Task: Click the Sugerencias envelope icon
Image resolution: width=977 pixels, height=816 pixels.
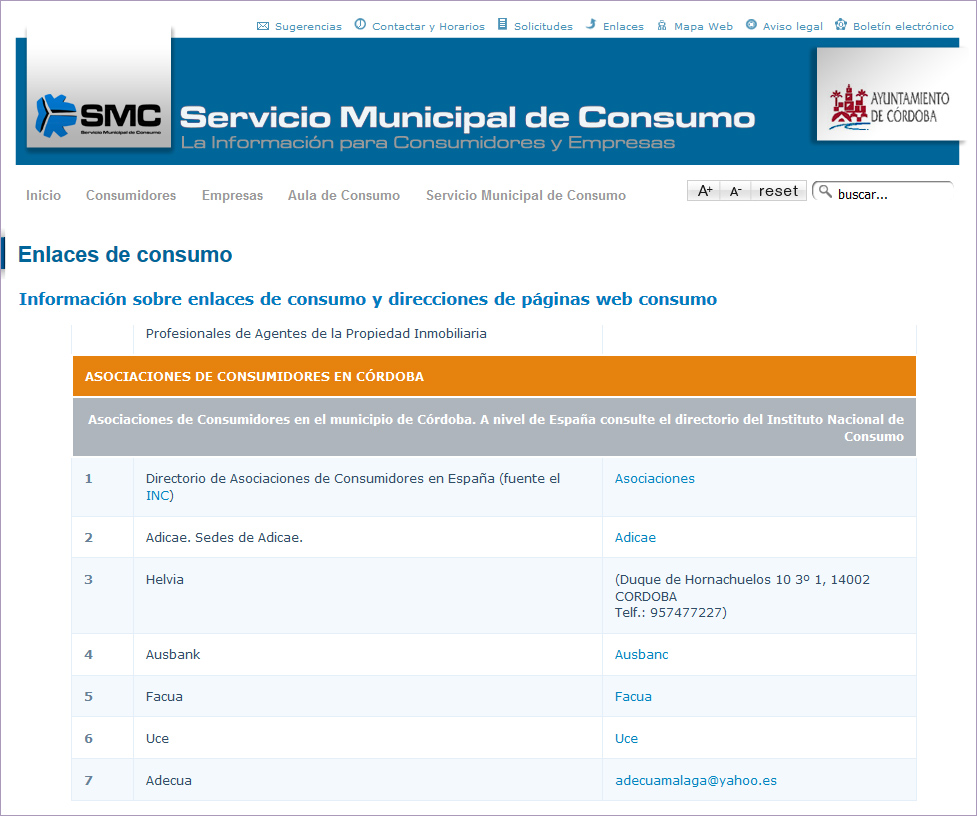Action: [x=263, y=26]
